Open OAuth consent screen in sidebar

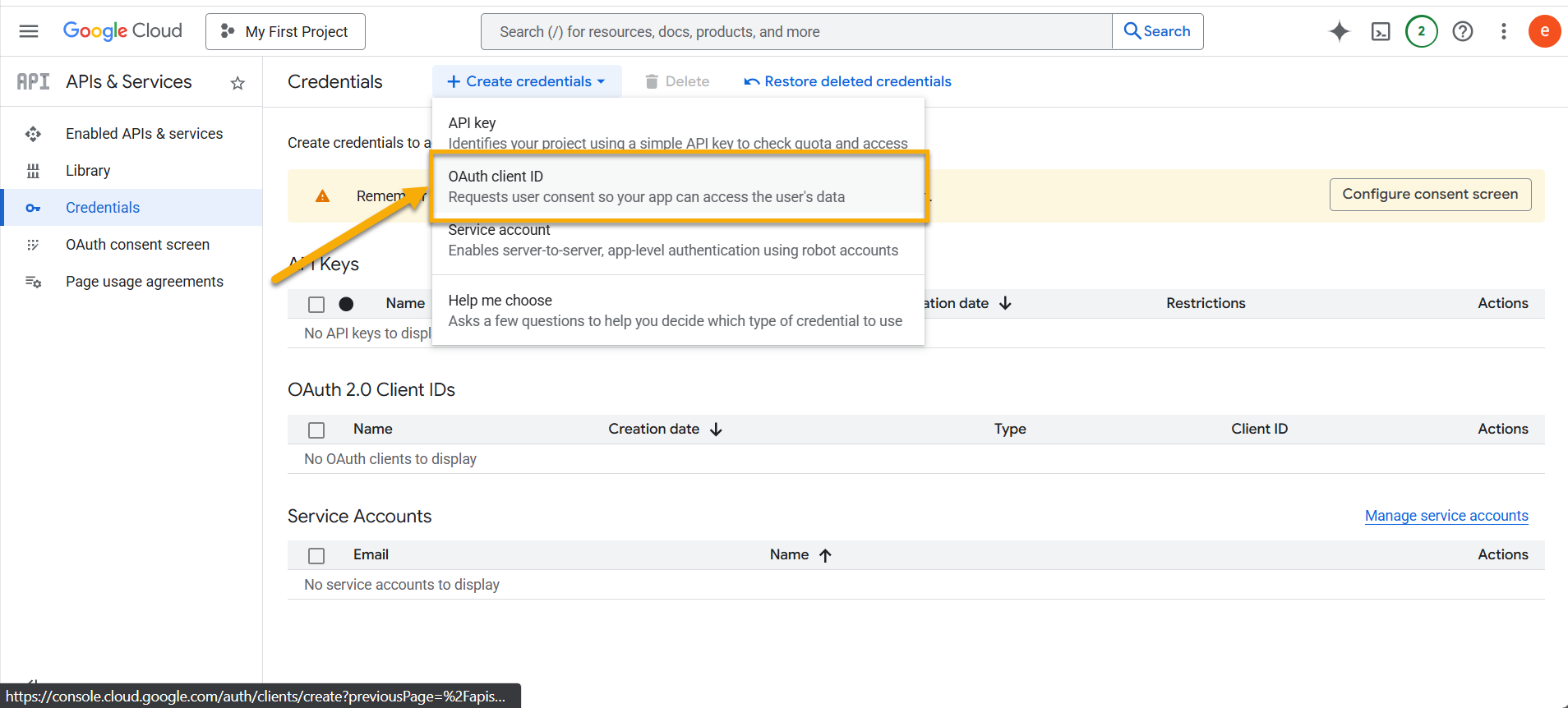[x=131, y=245]
